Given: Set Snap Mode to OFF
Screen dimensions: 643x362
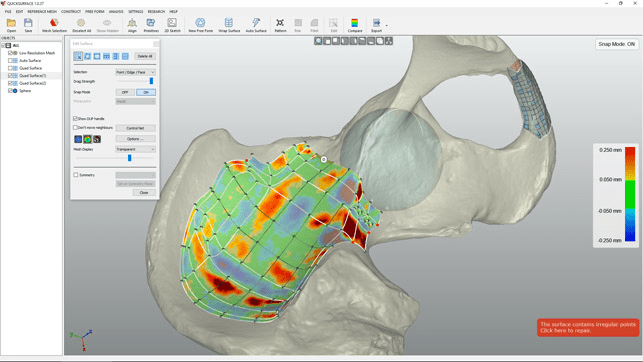Looking at the screenshot, I should click(x=125, y=92).
